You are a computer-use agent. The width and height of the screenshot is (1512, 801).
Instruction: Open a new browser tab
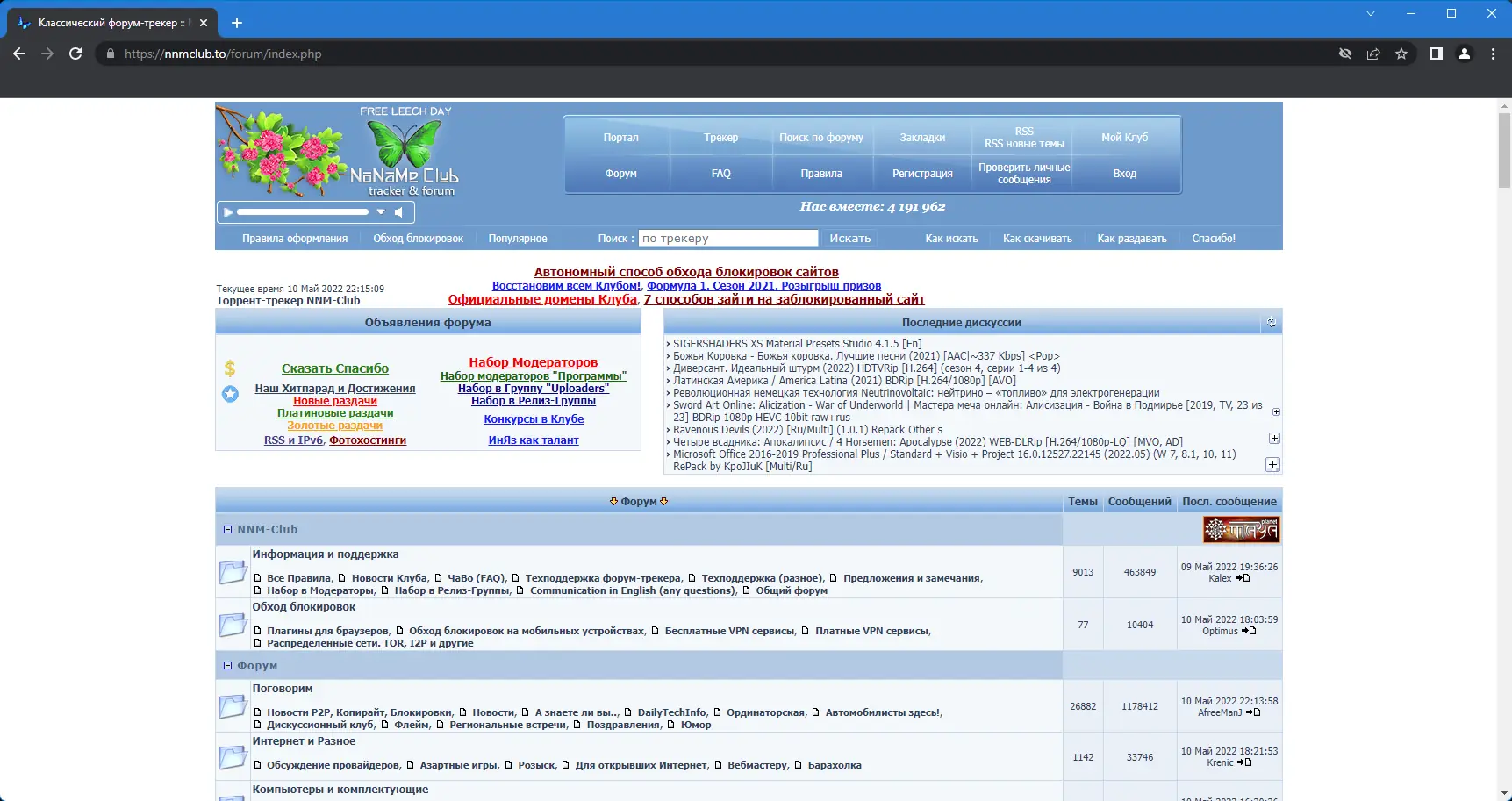pos(237,23)
